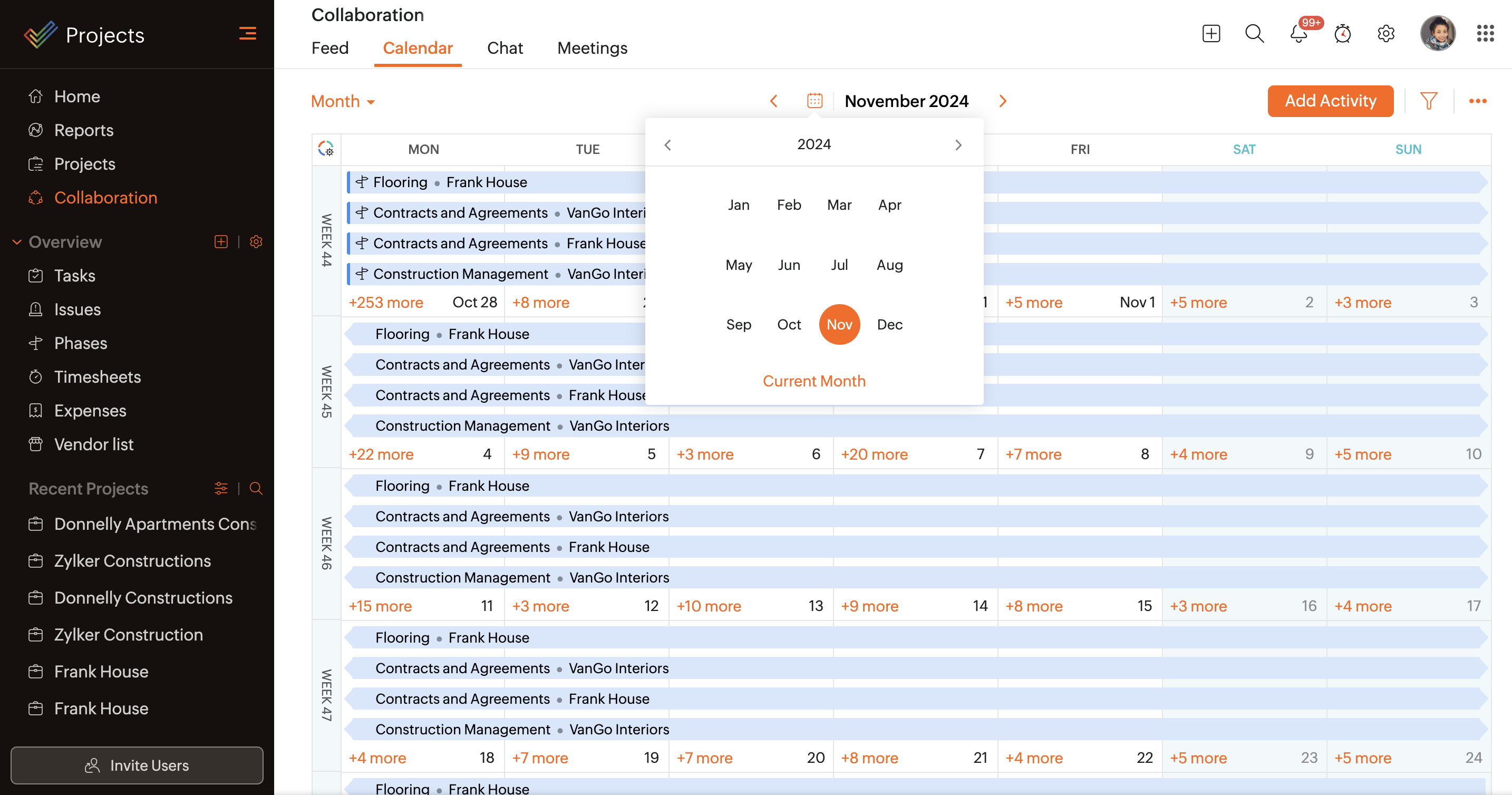Open the date picker calendar icon
1512x795 pixels.
815,101
